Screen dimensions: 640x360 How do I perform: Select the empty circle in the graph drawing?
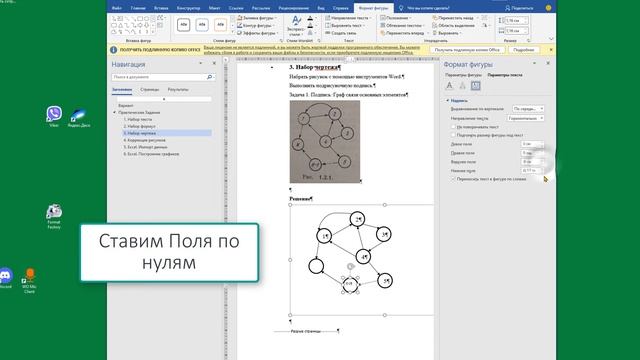316,266
